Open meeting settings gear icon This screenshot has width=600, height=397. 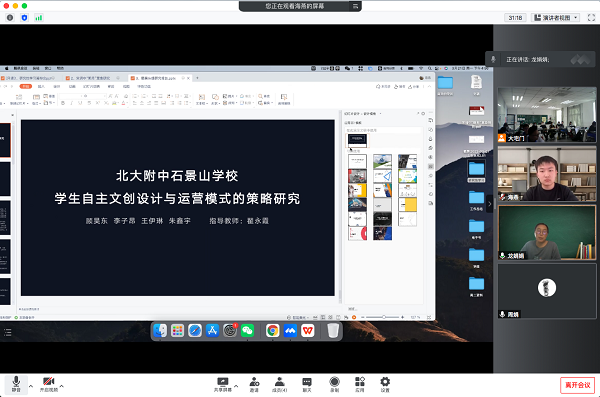[385, 384]
